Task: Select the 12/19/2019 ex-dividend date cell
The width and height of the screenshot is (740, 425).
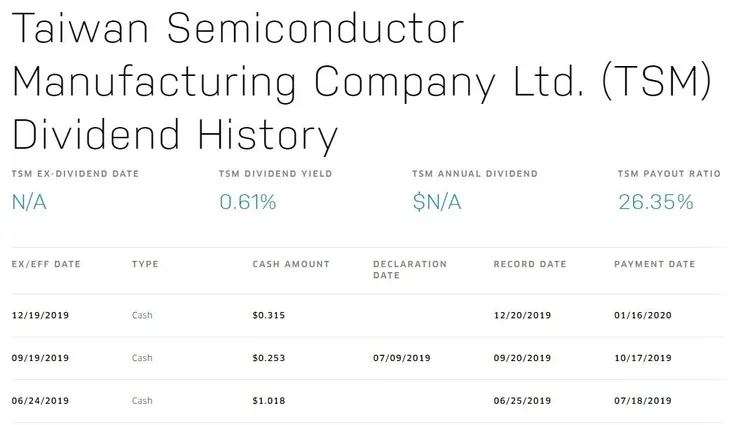Action: [x=40, y=316]
